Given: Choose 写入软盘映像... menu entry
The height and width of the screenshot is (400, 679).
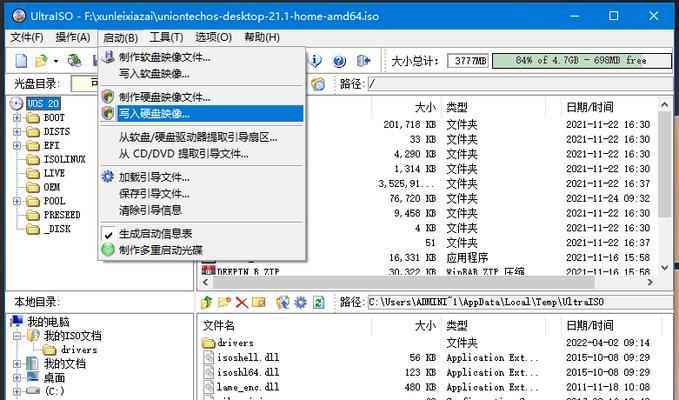Looking at the screenshot, I should tap(202, 74).
